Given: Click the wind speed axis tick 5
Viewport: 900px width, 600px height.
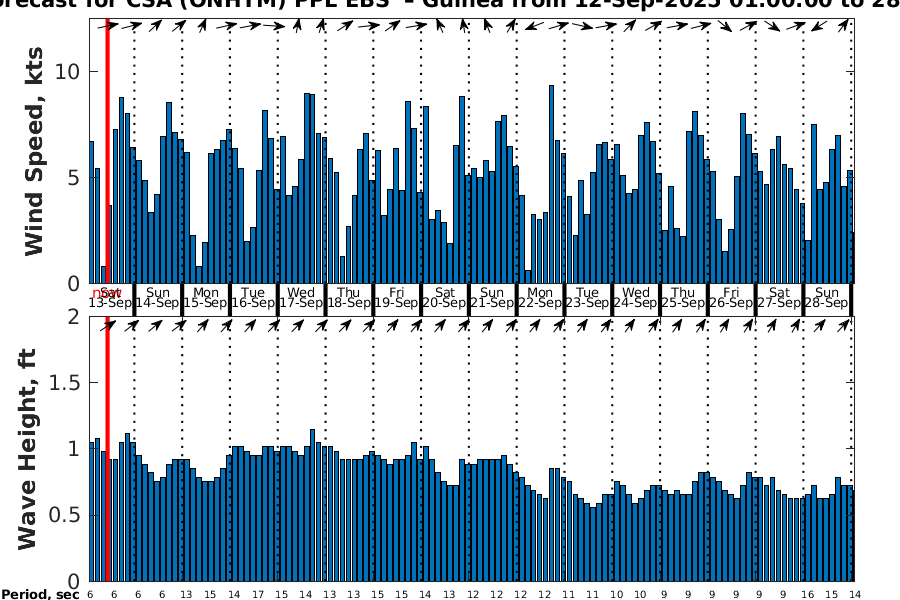Looking at the screenshot, I should pyautogui.click(x=74, y=177).
